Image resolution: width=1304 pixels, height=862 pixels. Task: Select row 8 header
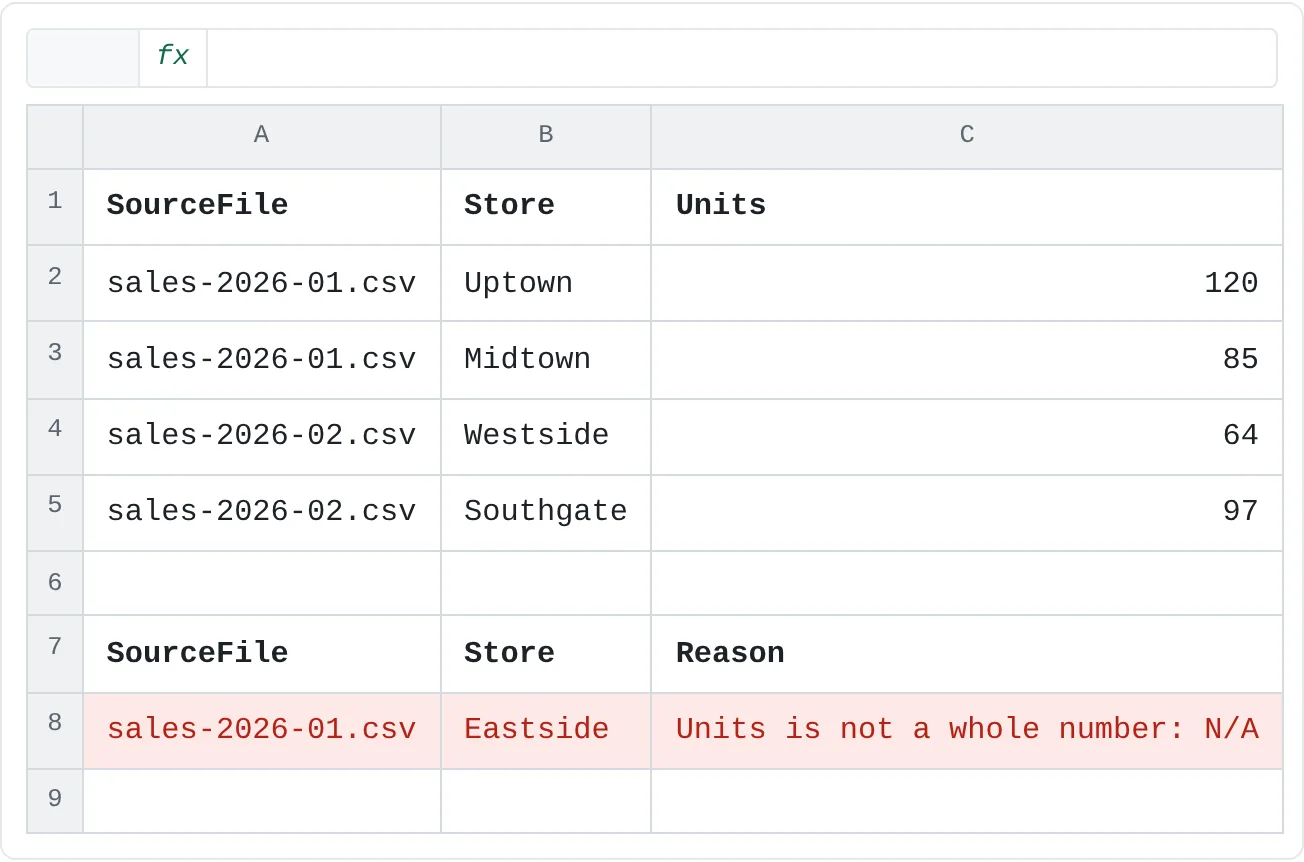(x=55, y=731)
